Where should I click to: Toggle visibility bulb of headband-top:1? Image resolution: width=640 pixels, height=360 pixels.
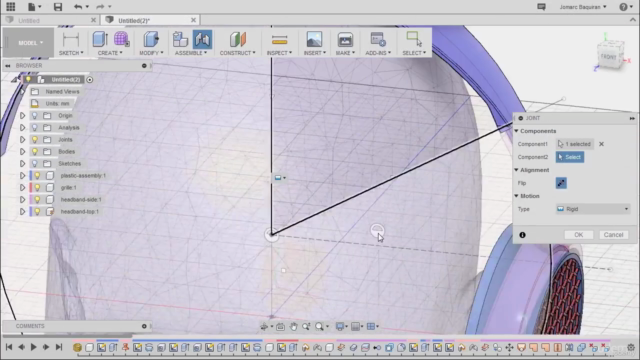(37, 211)
